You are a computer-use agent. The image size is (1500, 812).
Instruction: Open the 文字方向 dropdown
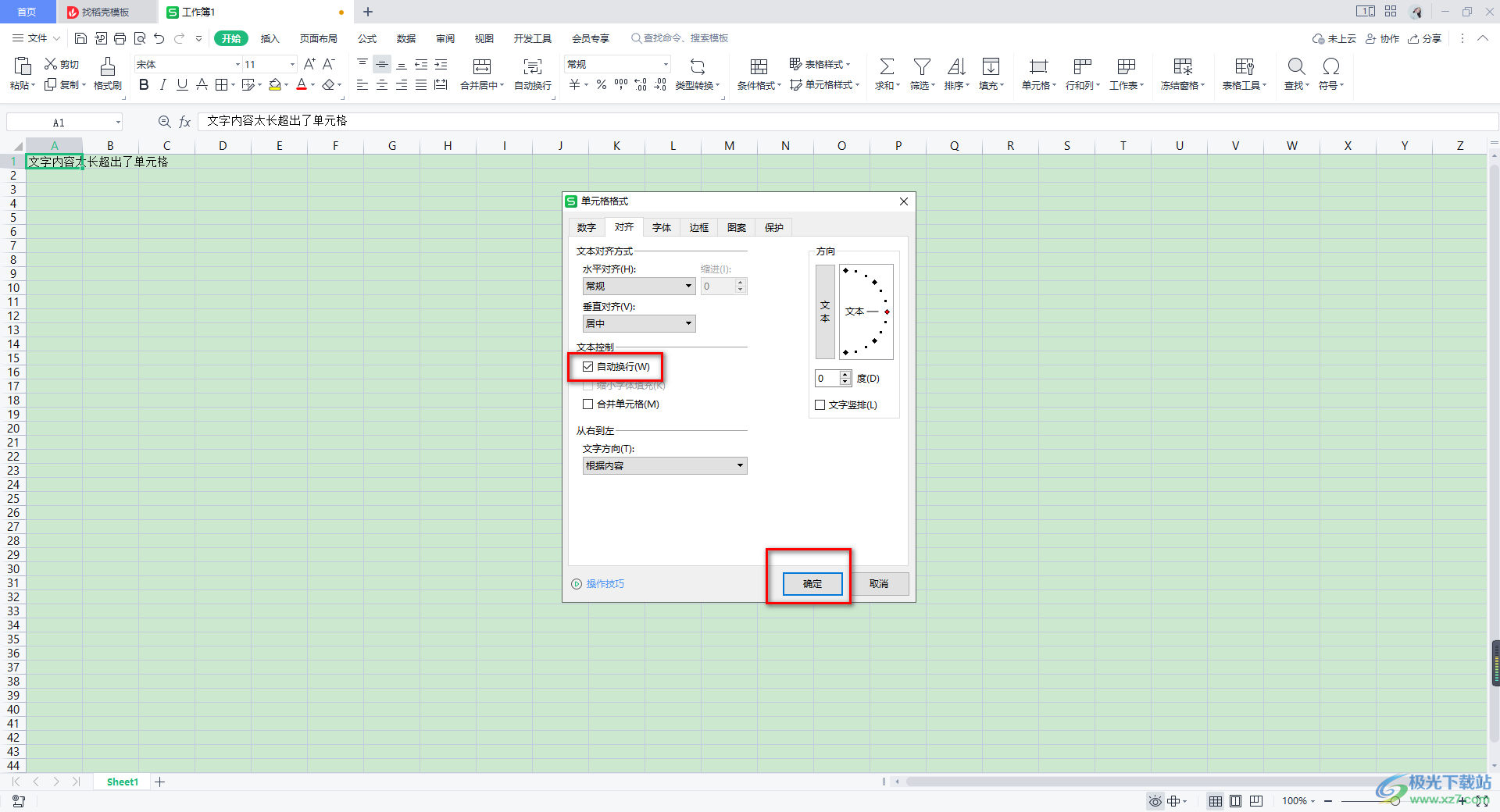pos(665,466)
